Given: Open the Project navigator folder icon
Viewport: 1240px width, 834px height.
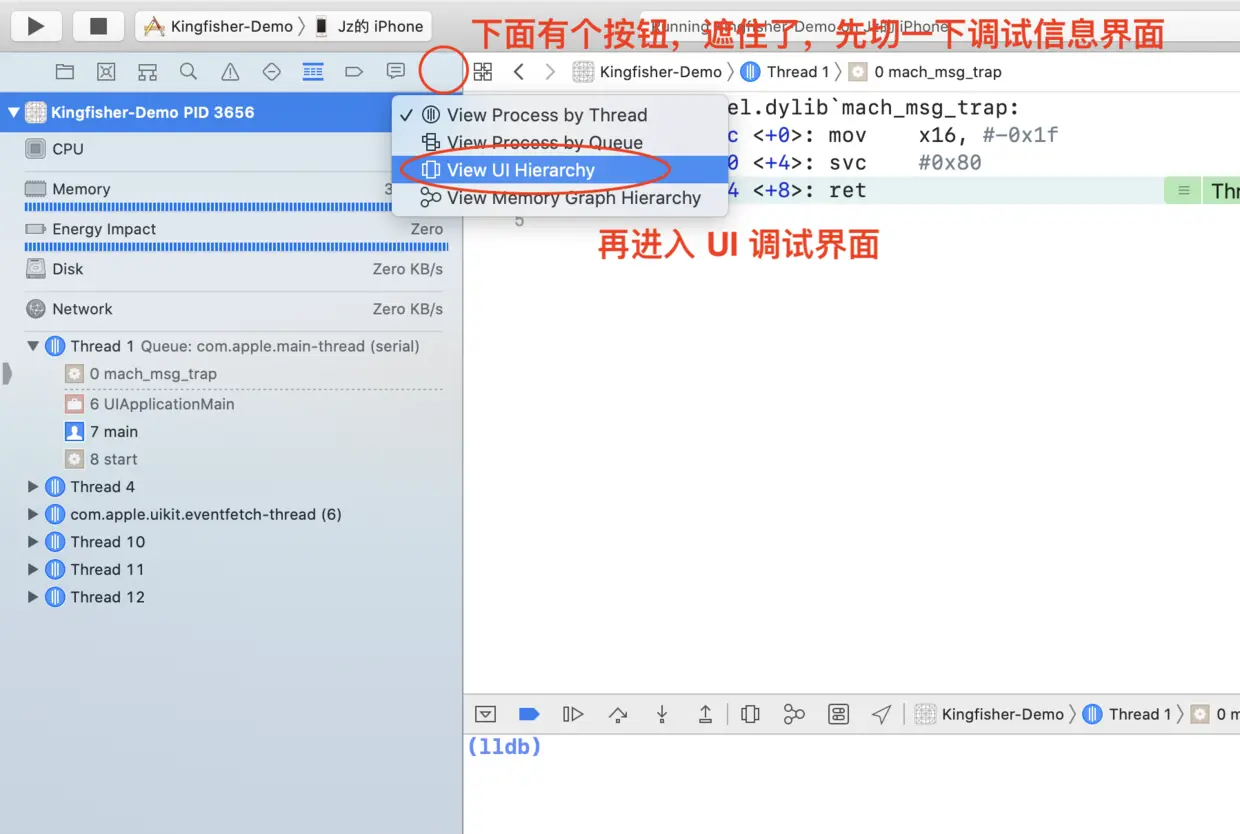Looking at the screenshot, I should (x=65, y=72).
